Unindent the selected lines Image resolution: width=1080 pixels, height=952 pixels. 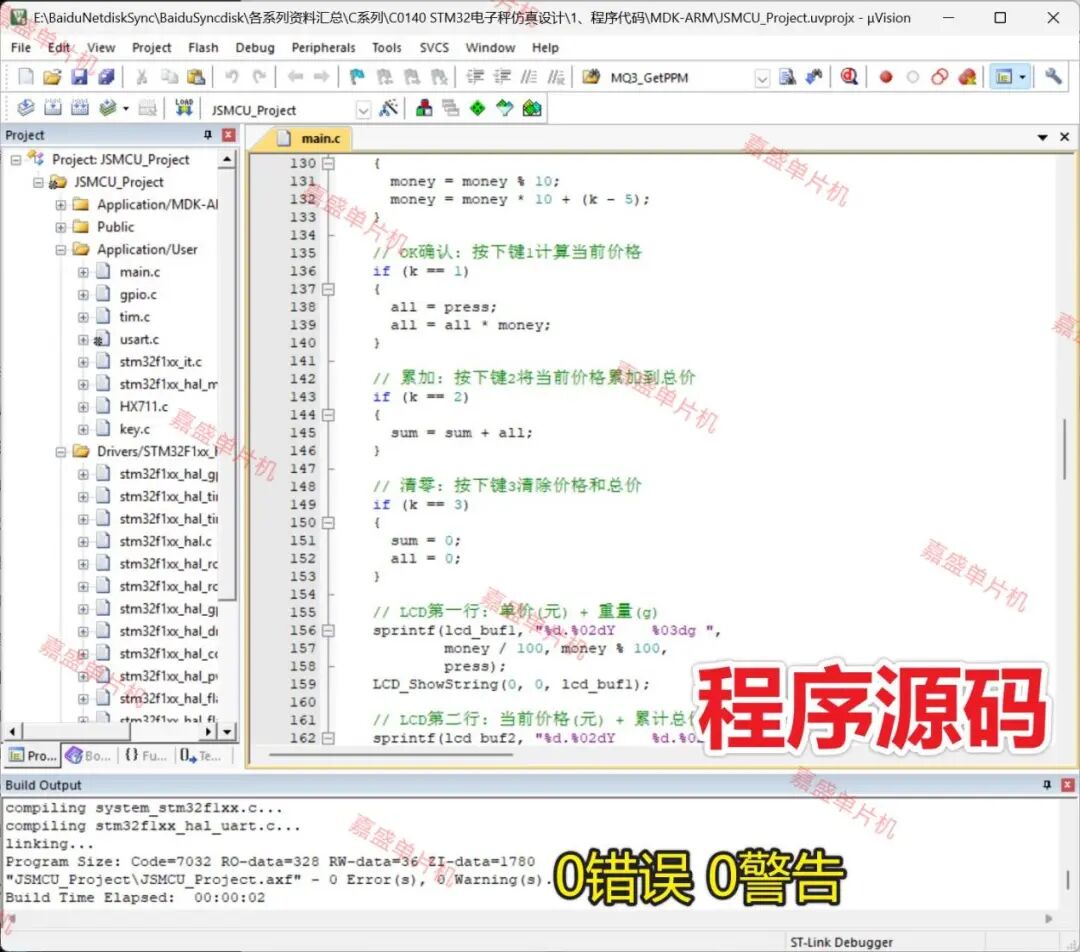(x=502, y=76)
